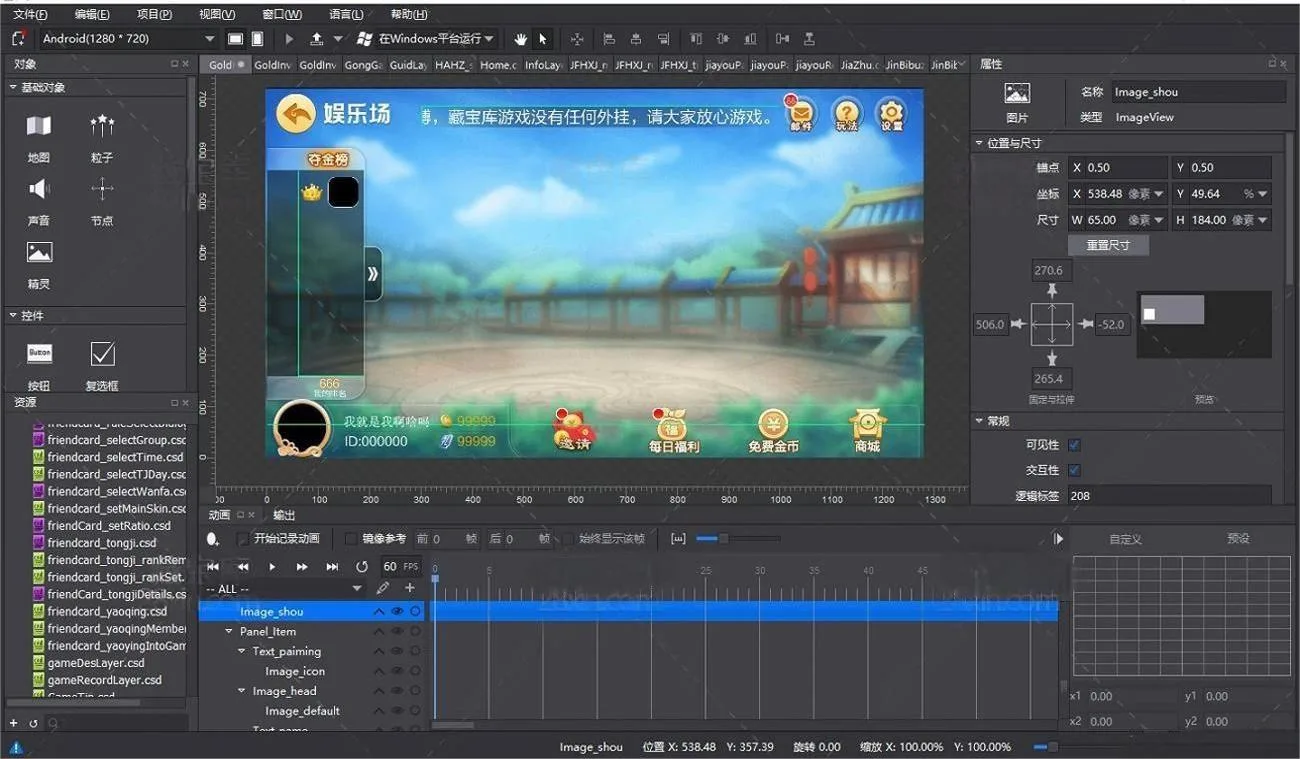Click the plus icon to add animation
Viewport: 1300px width, 759px height.
(x=409, y=588)
